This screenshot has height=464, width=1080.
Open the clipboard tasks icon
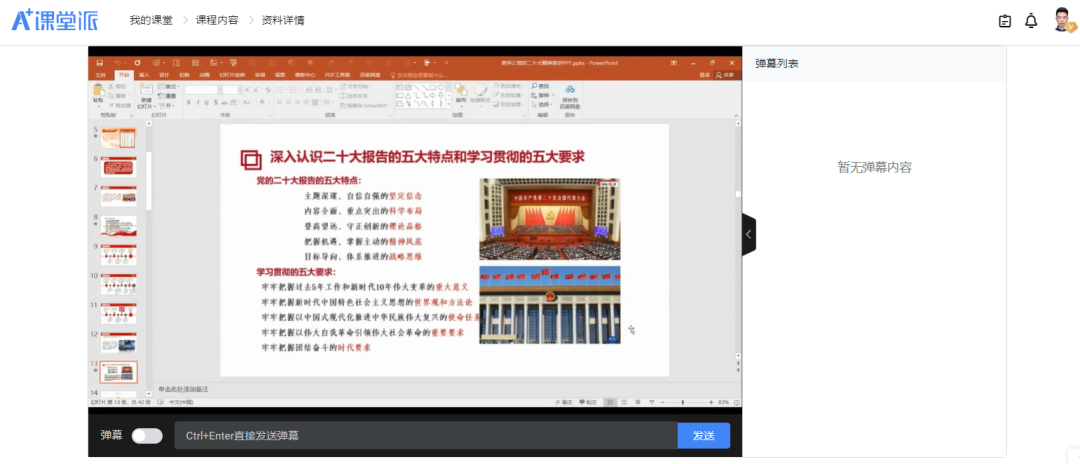1005,21
